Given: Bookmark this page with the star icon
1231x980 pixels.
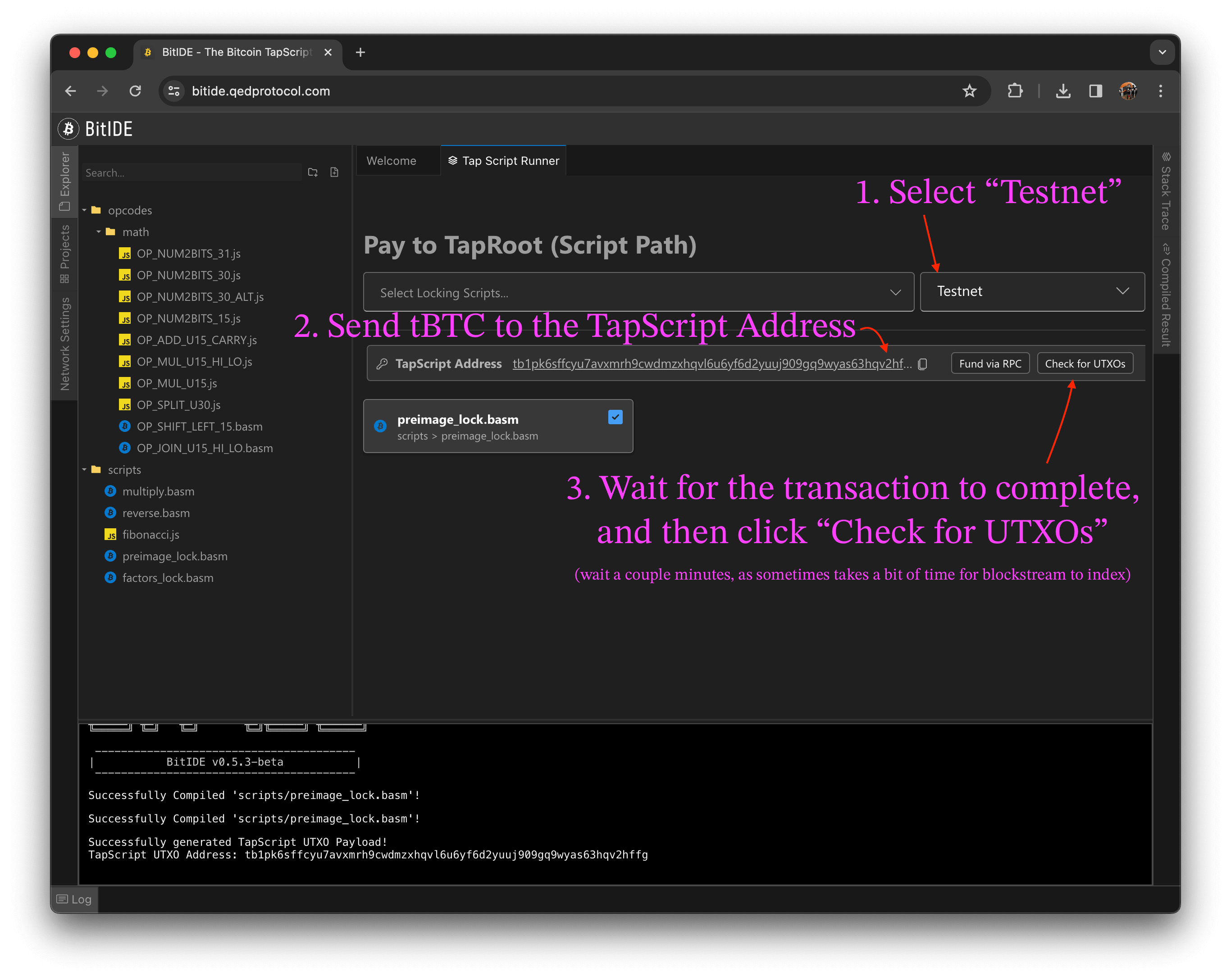Looking at the screenshot, I should point(970,91).
